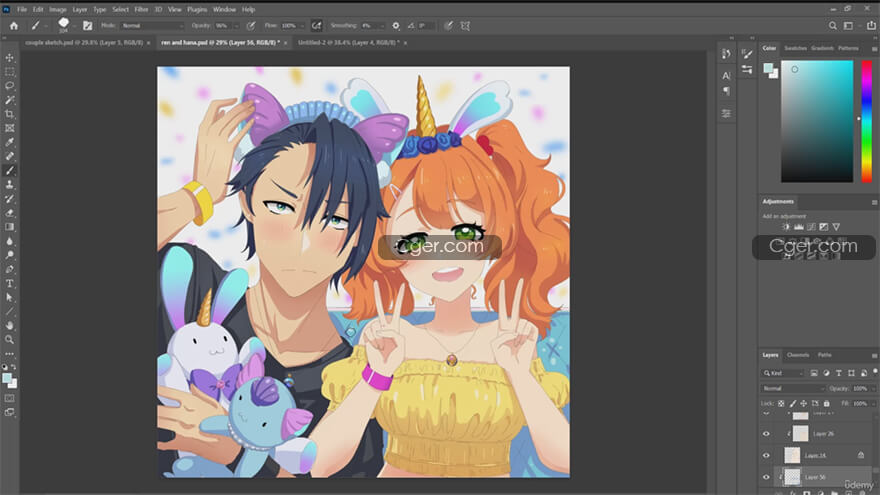Open the Flow dropdown arrow

pos(302,26)
